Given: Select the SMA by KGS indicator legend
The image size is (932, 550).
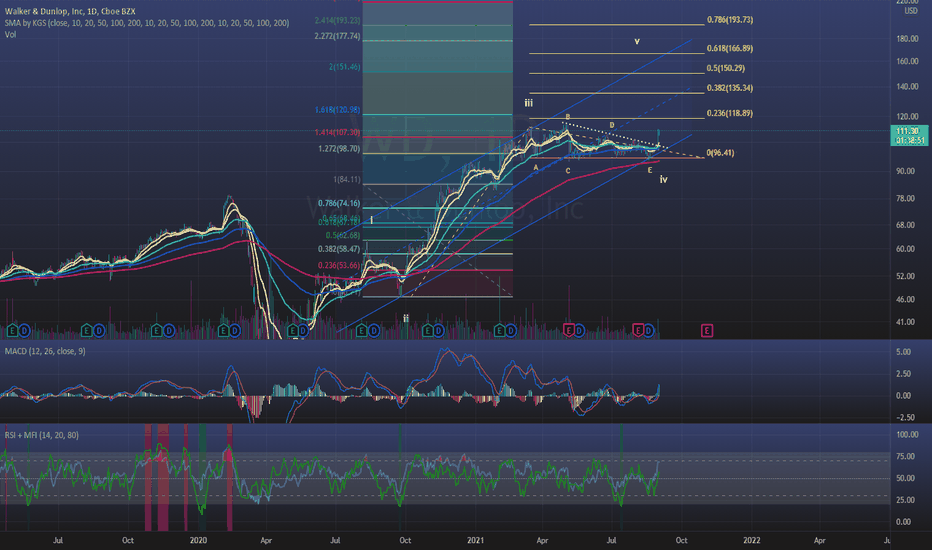Looking at the screenshot, I should pyautogui.click(x=147, y=23).
